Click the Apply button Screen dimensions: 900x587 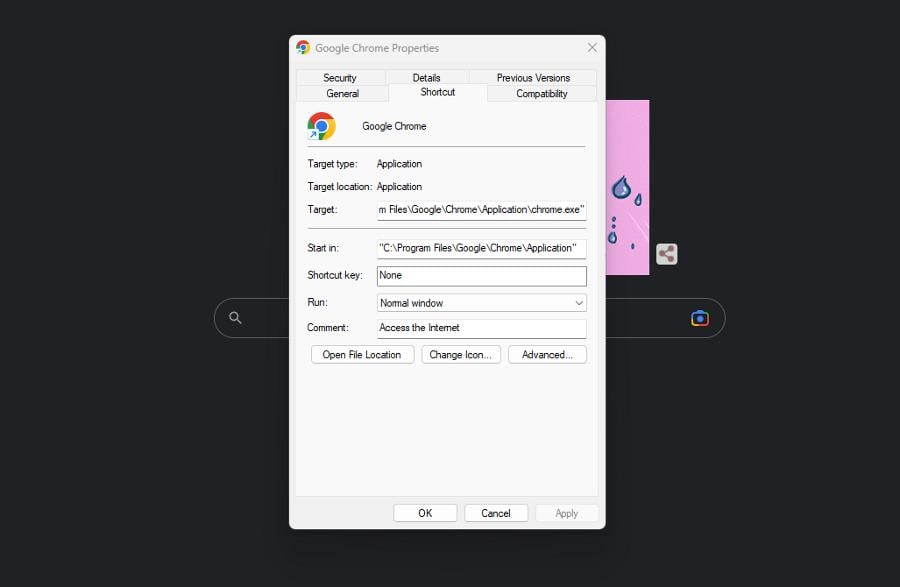point(567,513)
